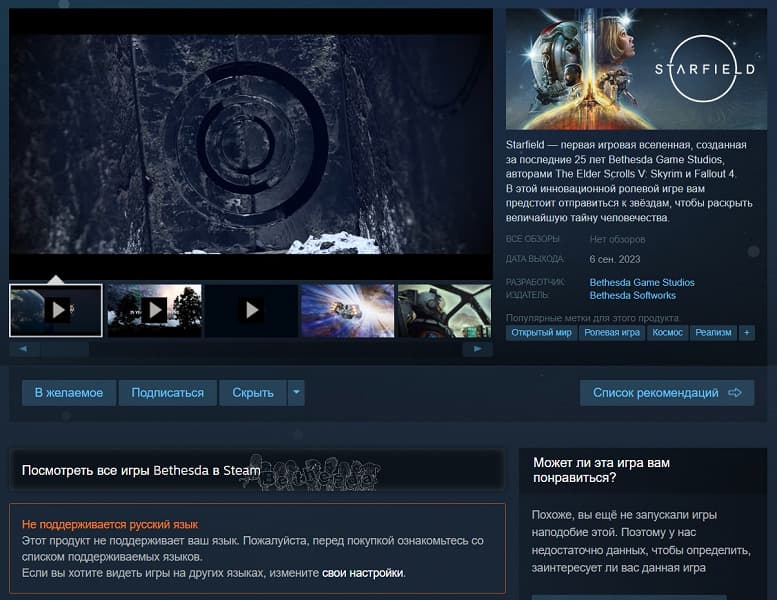Play the third dark trailer thumbnail

(252, 311)
